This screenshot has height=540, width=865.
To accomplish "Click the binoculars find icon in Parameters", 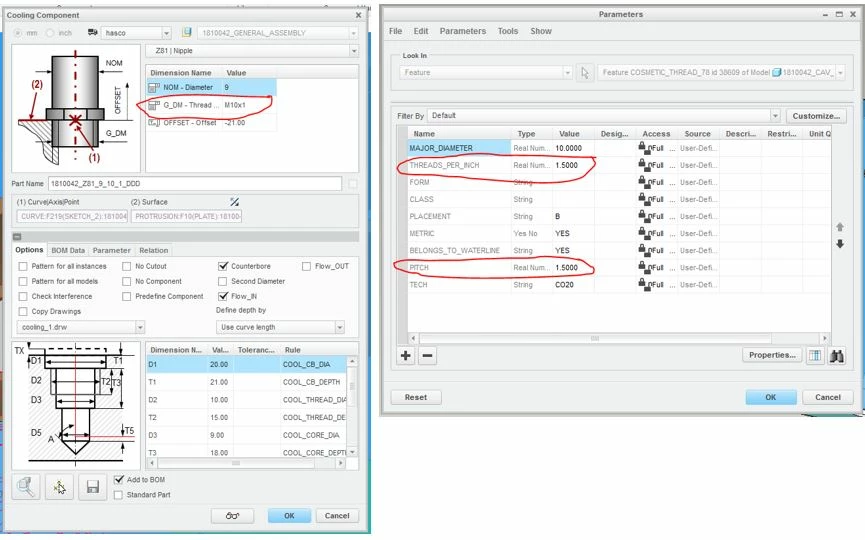I will 836,356.
